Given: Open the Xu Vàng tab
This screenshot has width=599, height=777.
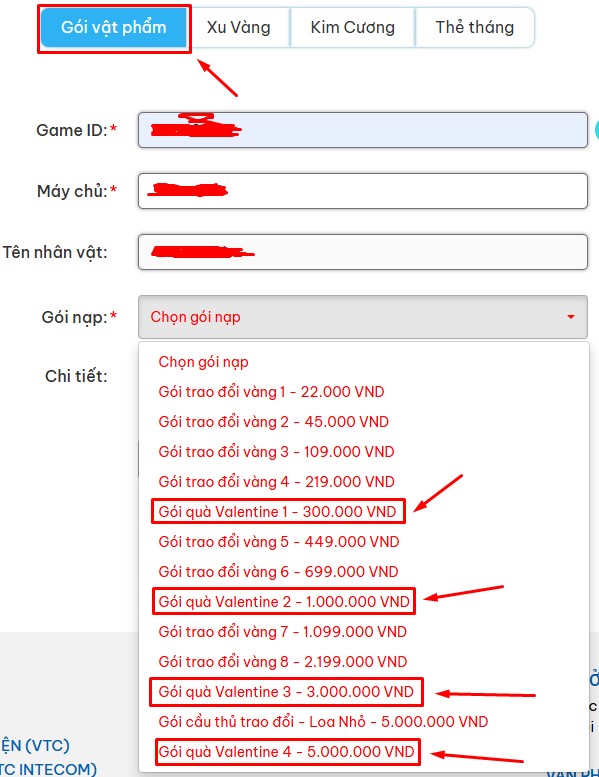Looking at the screenshot, I should click(238, 28).
